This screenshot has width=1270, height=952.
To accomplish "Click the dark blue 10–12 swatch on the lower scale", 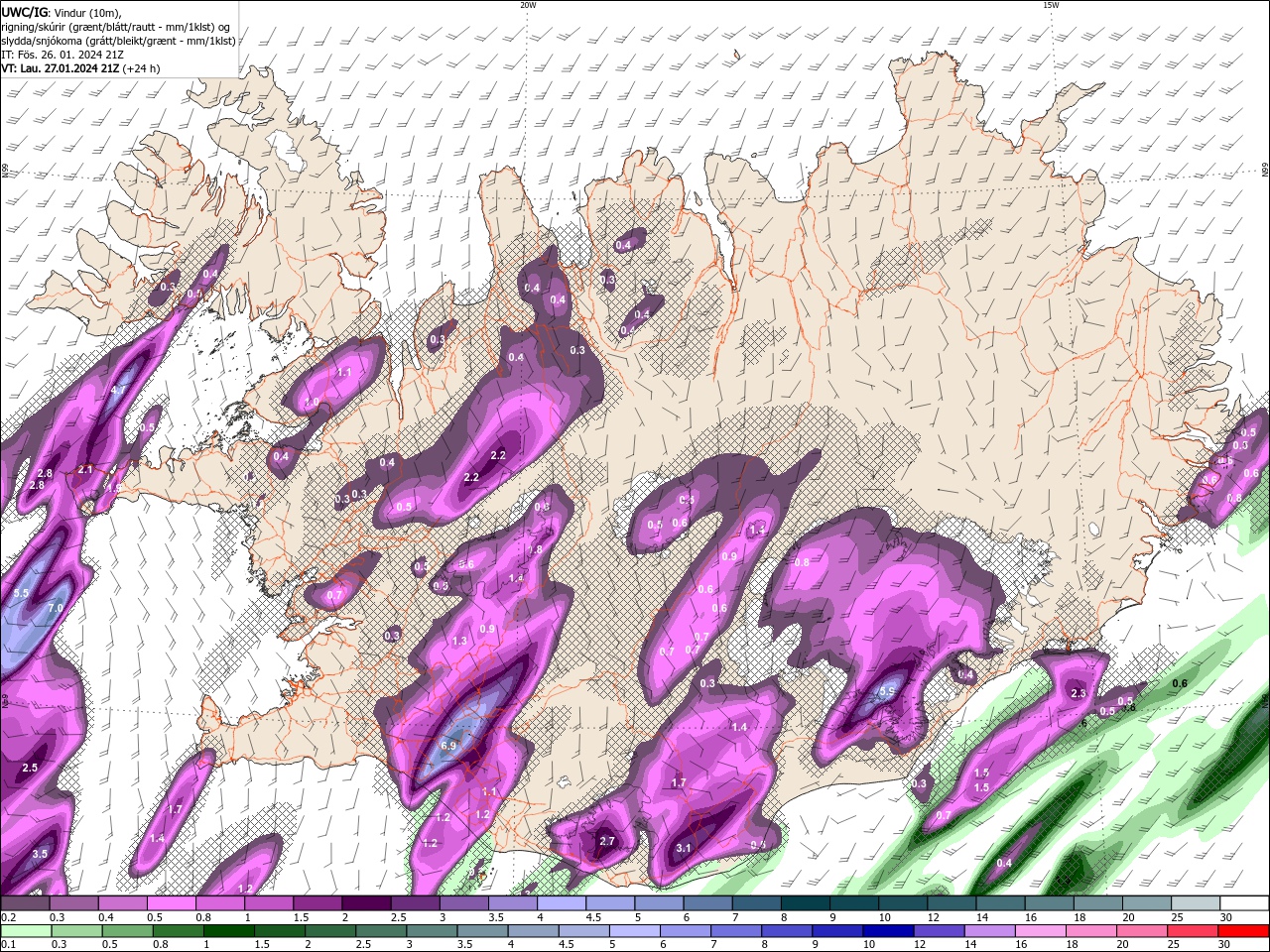I will (x=888, y=930).
